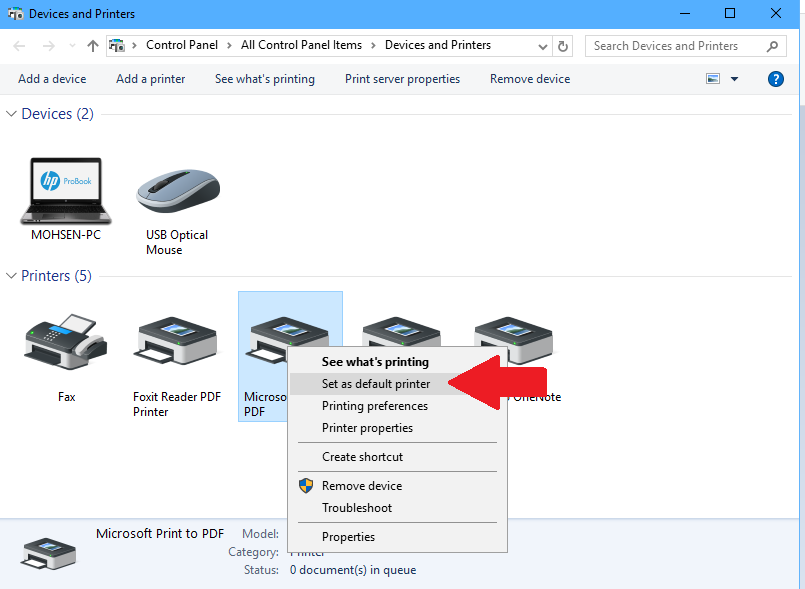Click See what's printing in toolbar

point(265,79)
